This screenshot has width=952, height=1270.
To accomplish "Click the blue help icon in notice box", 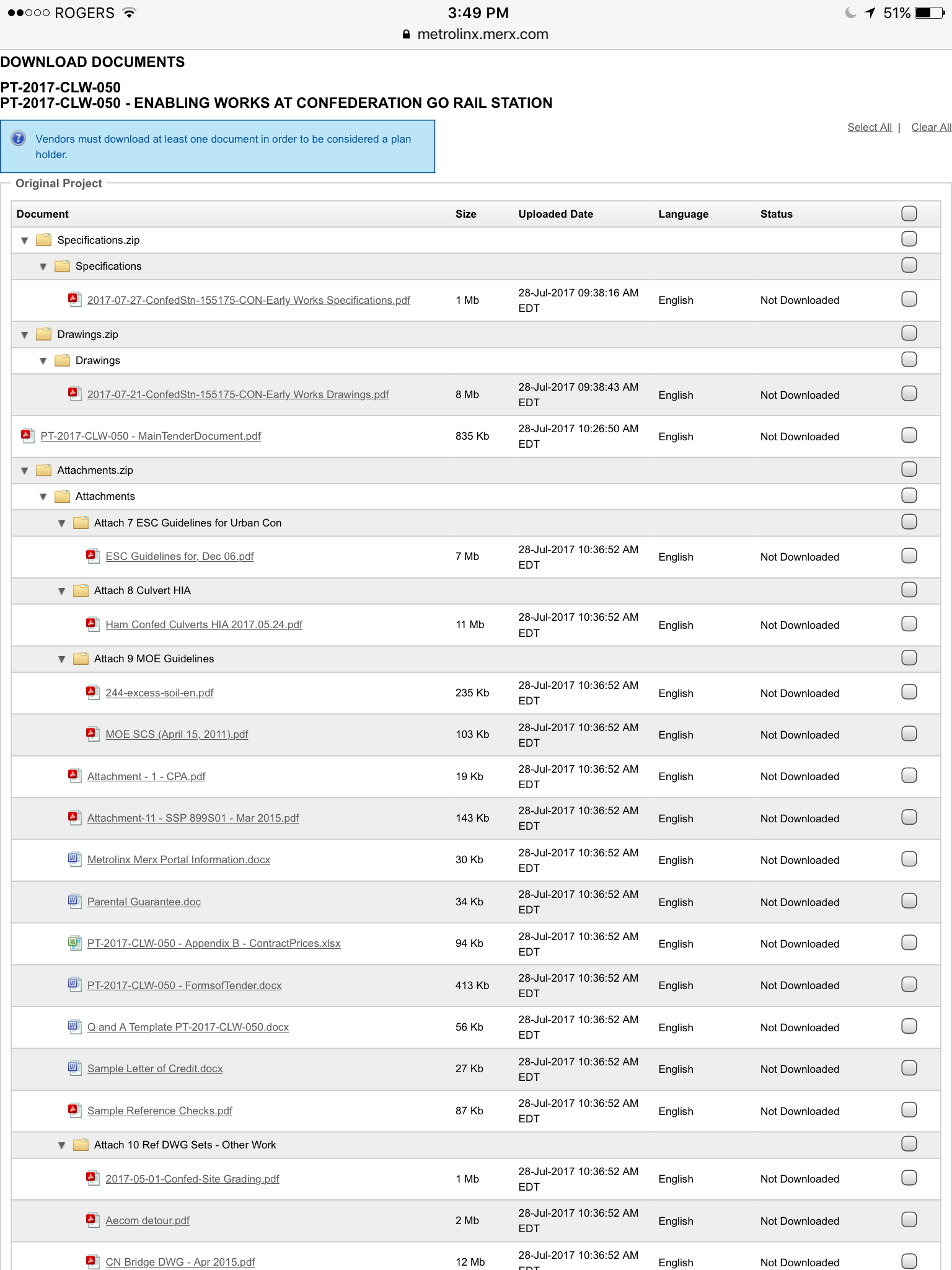I will [19, 138].
